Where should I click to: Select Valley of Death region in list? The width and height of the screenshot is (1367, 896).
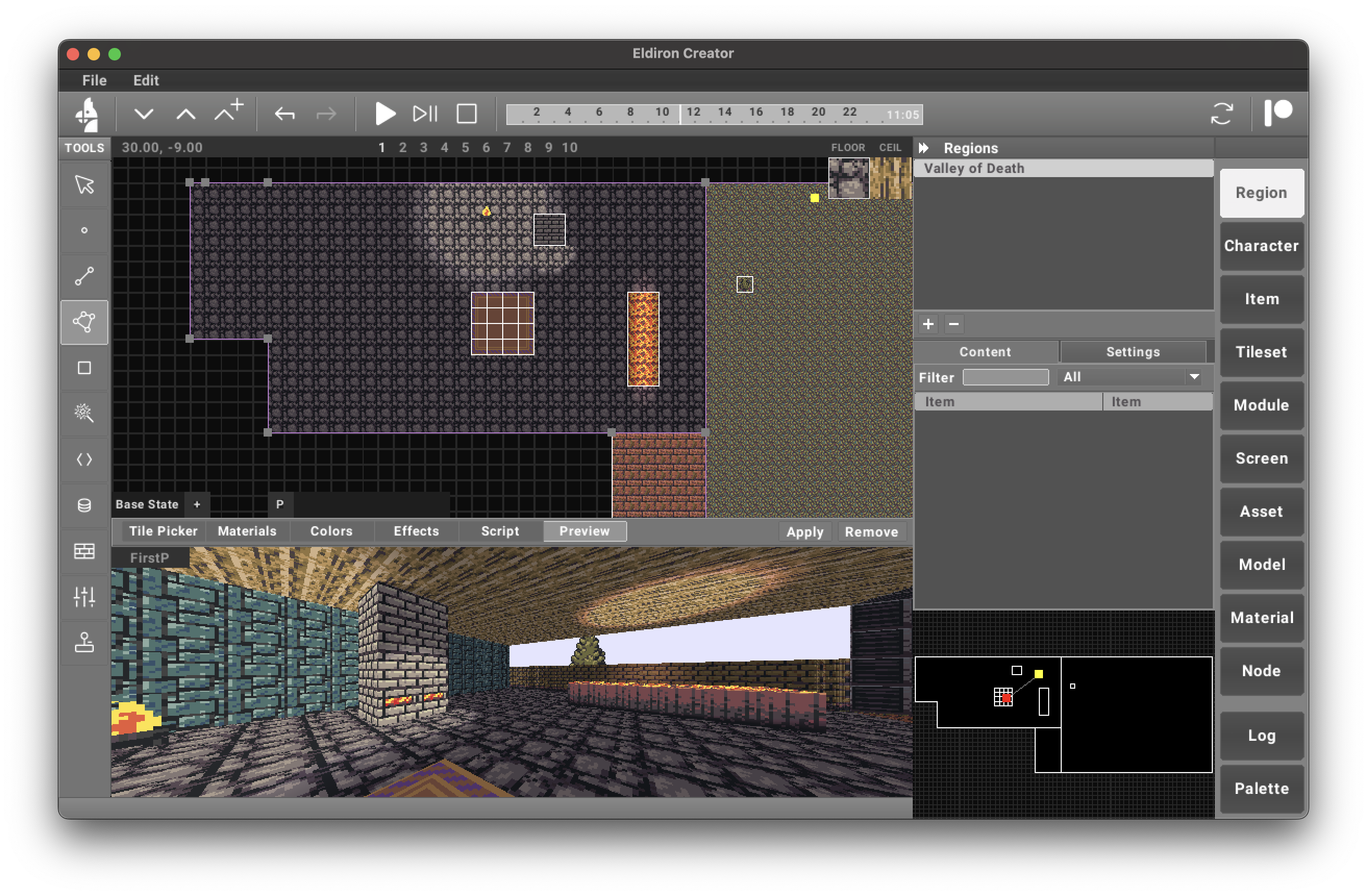click(x=1063, y=168)
